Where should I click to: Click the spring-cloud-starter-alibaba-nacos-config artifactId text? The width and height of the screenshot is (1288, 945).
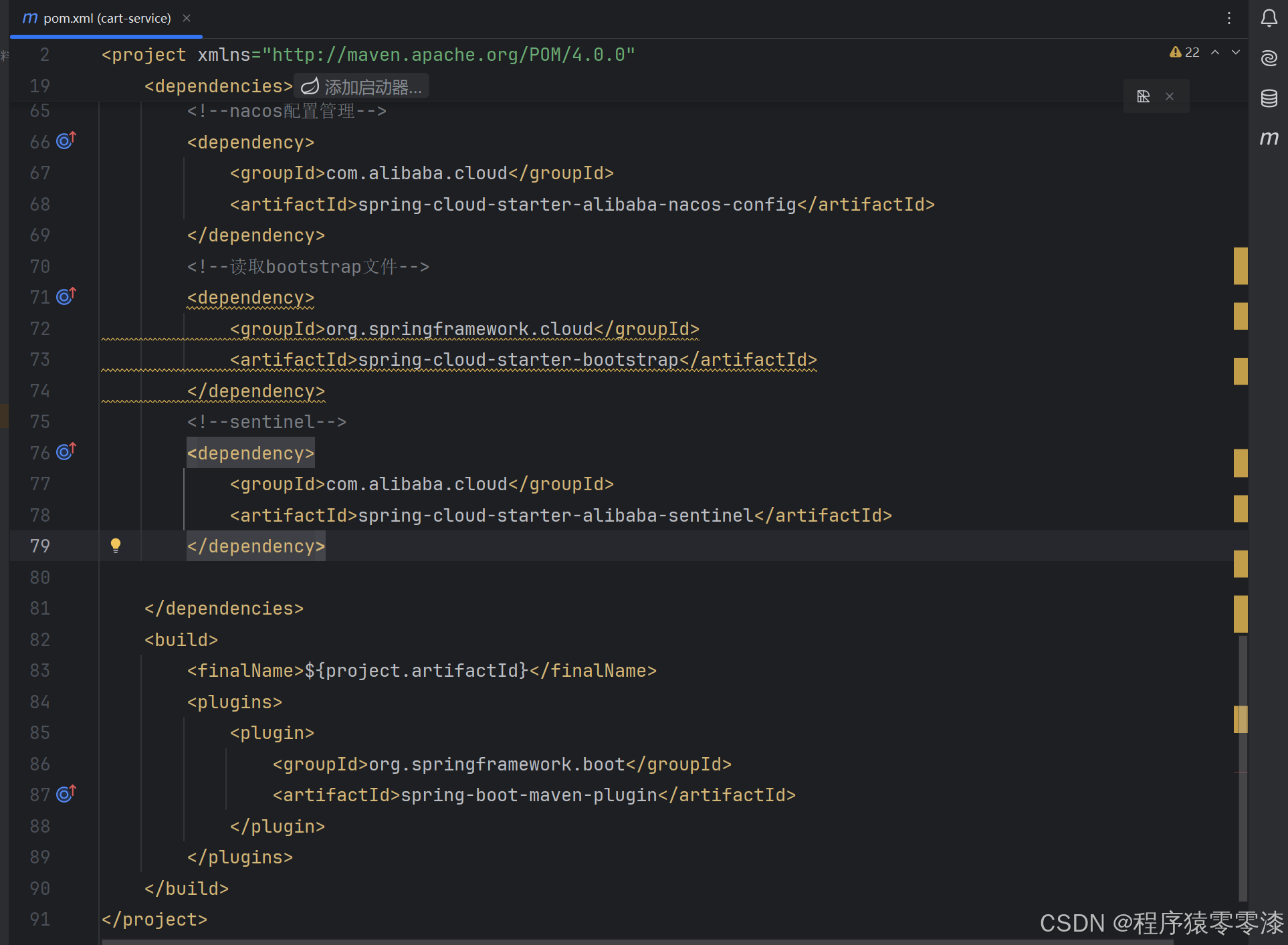[x=577, y=205]
